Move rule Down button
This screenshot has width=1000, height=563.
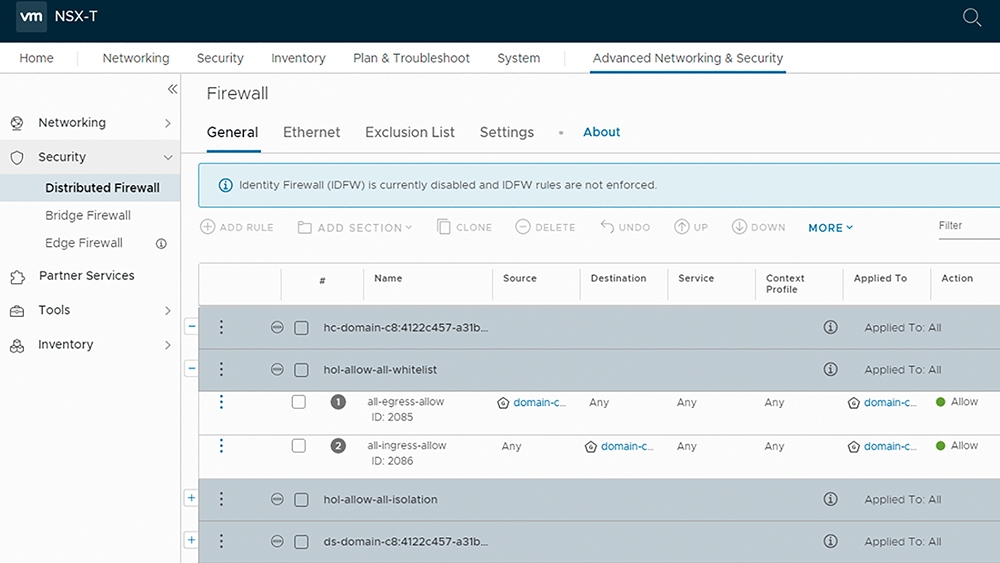758,227
